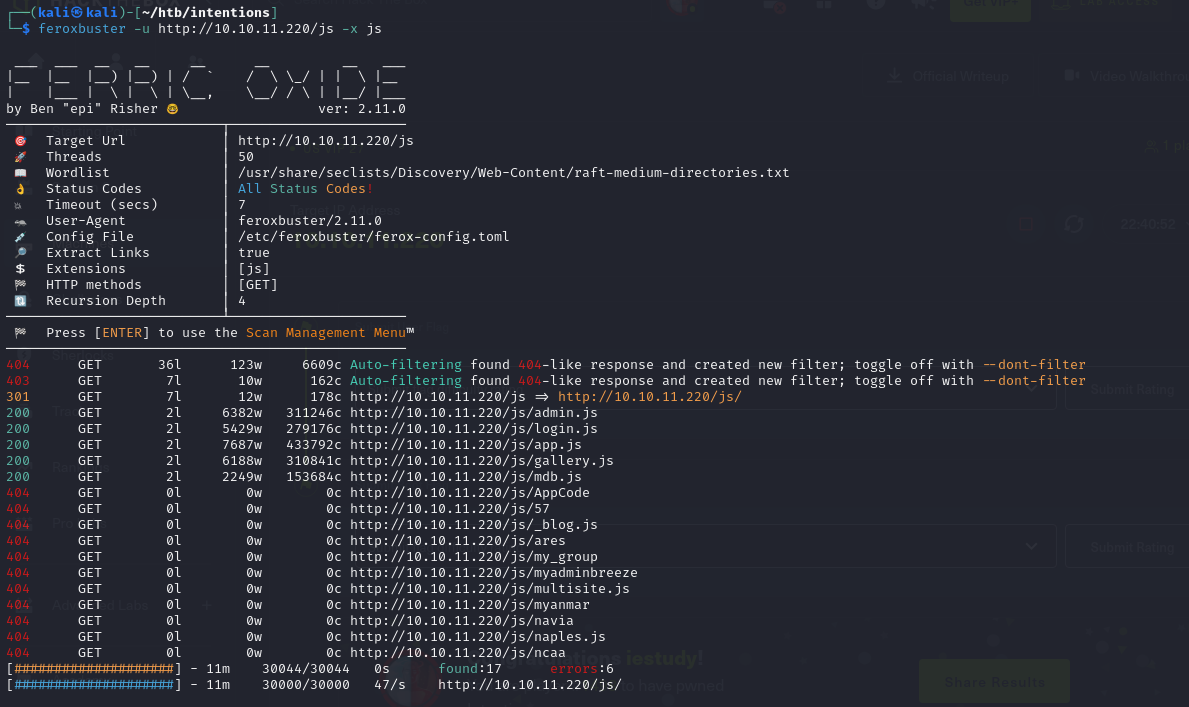This screenshot has width=1189, height=707.
Task: Click the /js/57 URL result
Action: (450, 509)
